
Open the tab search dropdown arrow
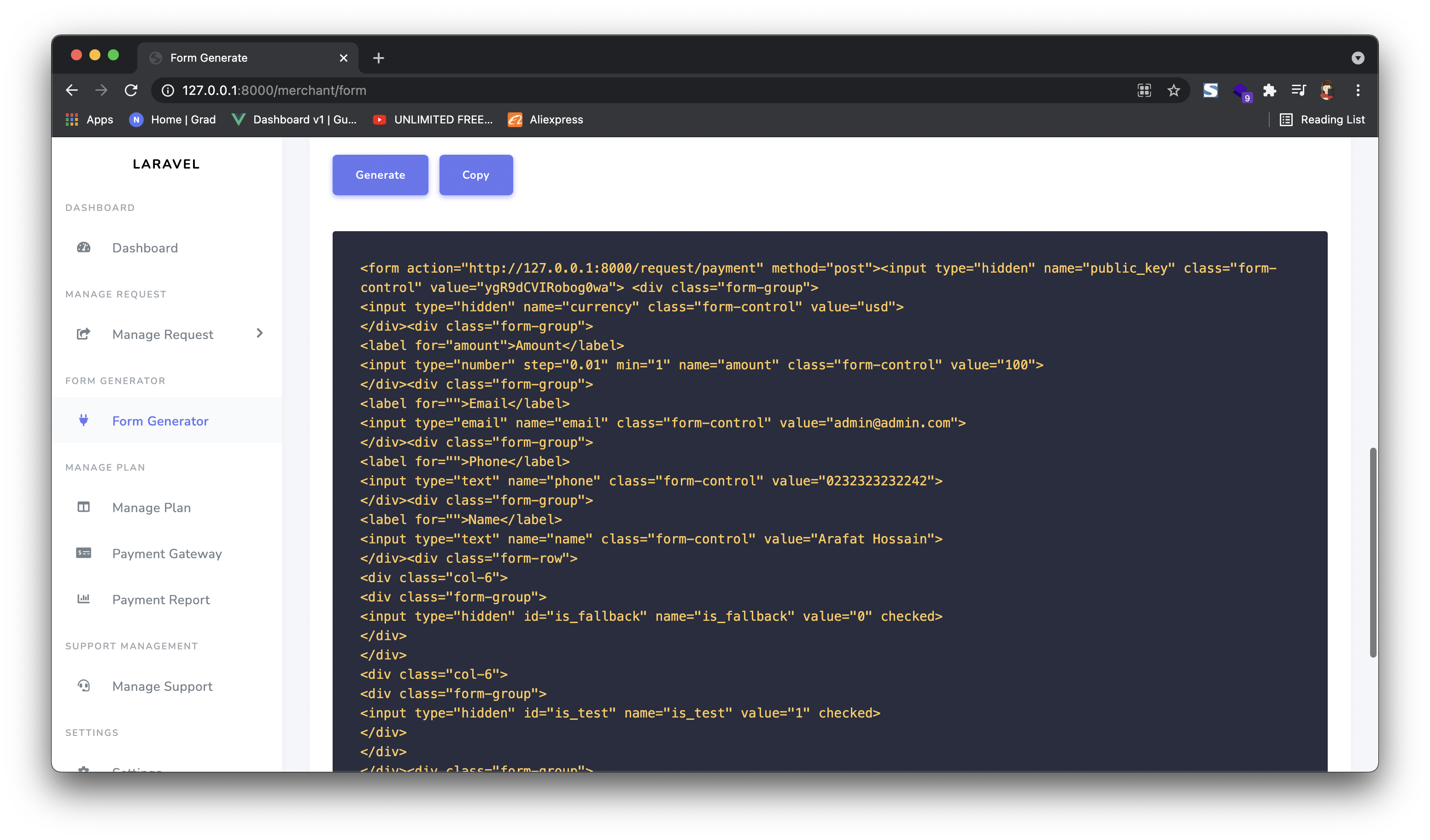click(x=1357, y=58)
